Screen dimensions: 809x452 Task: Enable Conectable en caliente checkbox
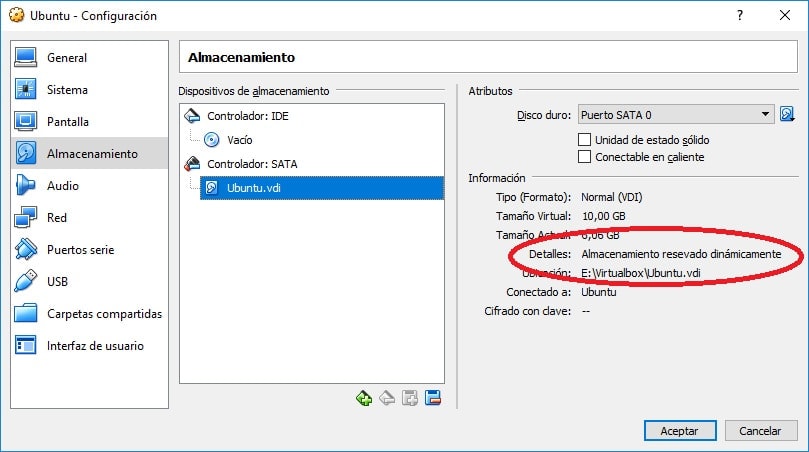pos(584,156)
